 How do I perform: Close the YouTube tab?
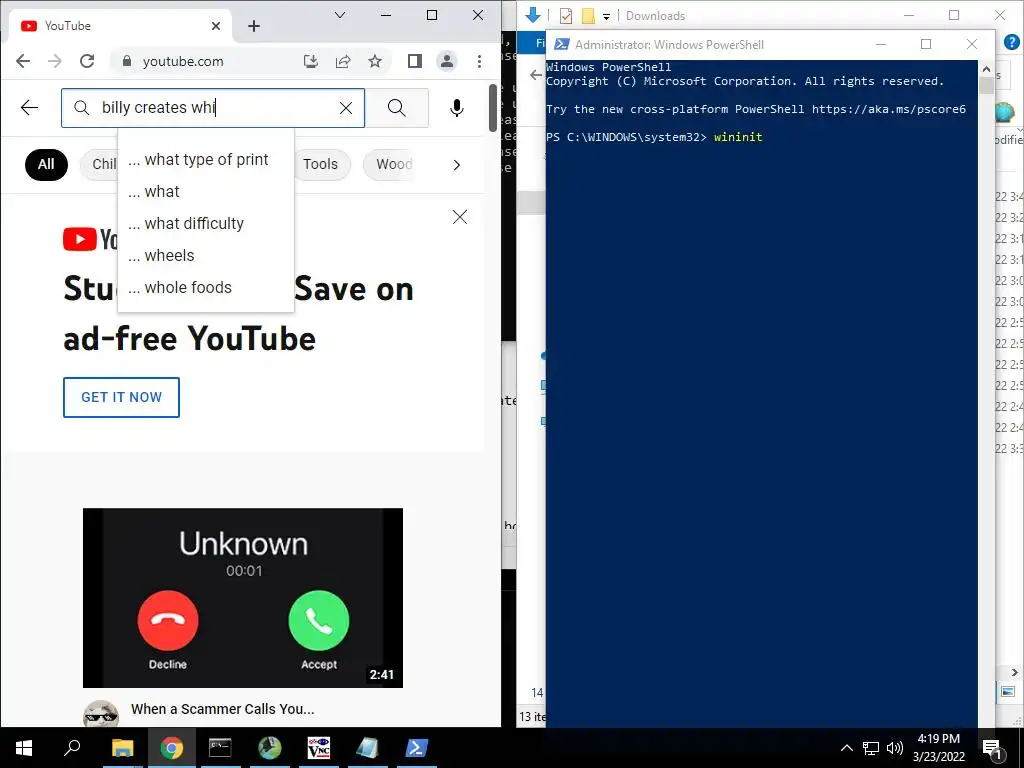216,26
